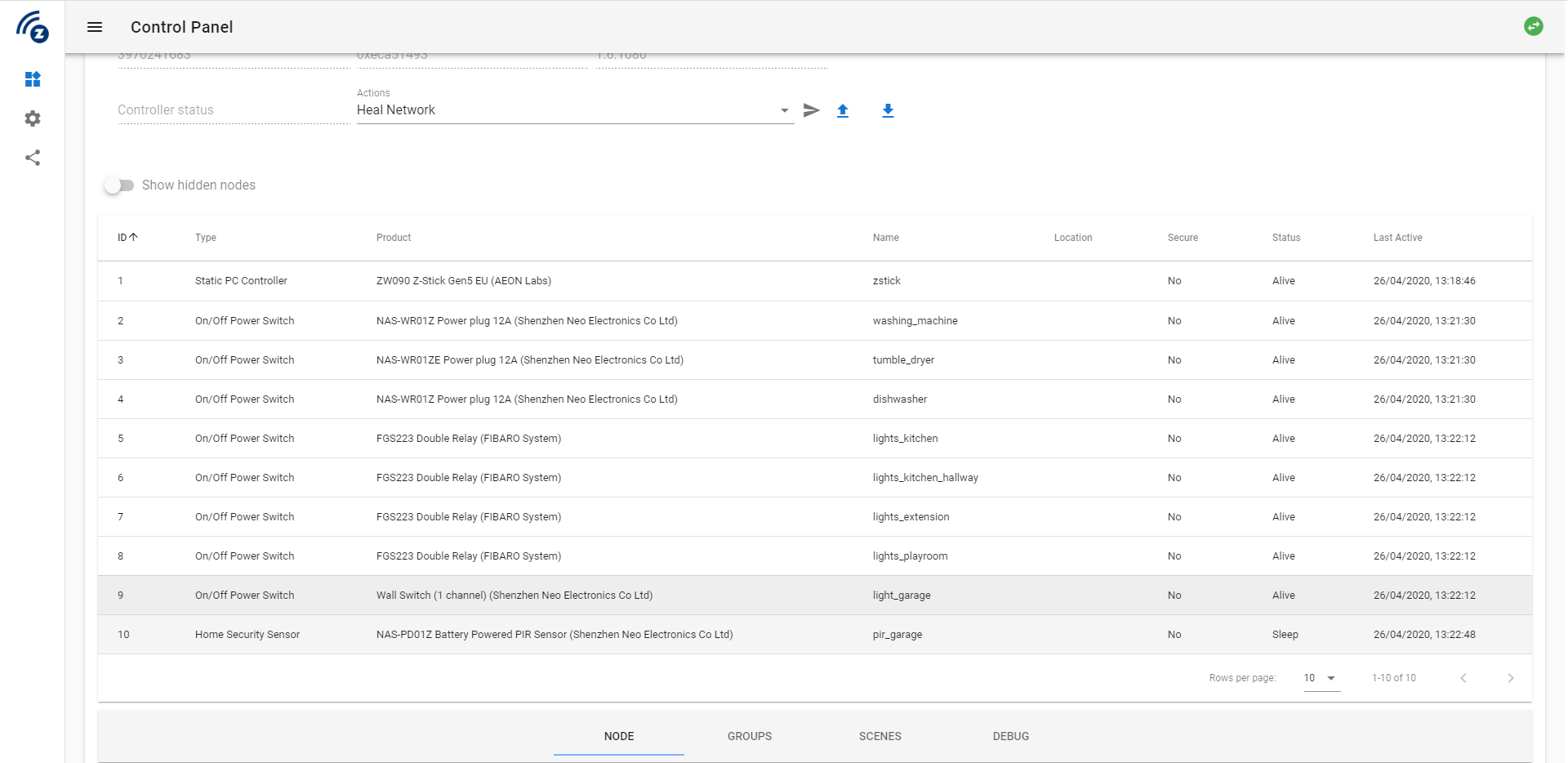Enable the Show hidden nodes toggle
Screen dimensions: 1568x763
[119, 185]
